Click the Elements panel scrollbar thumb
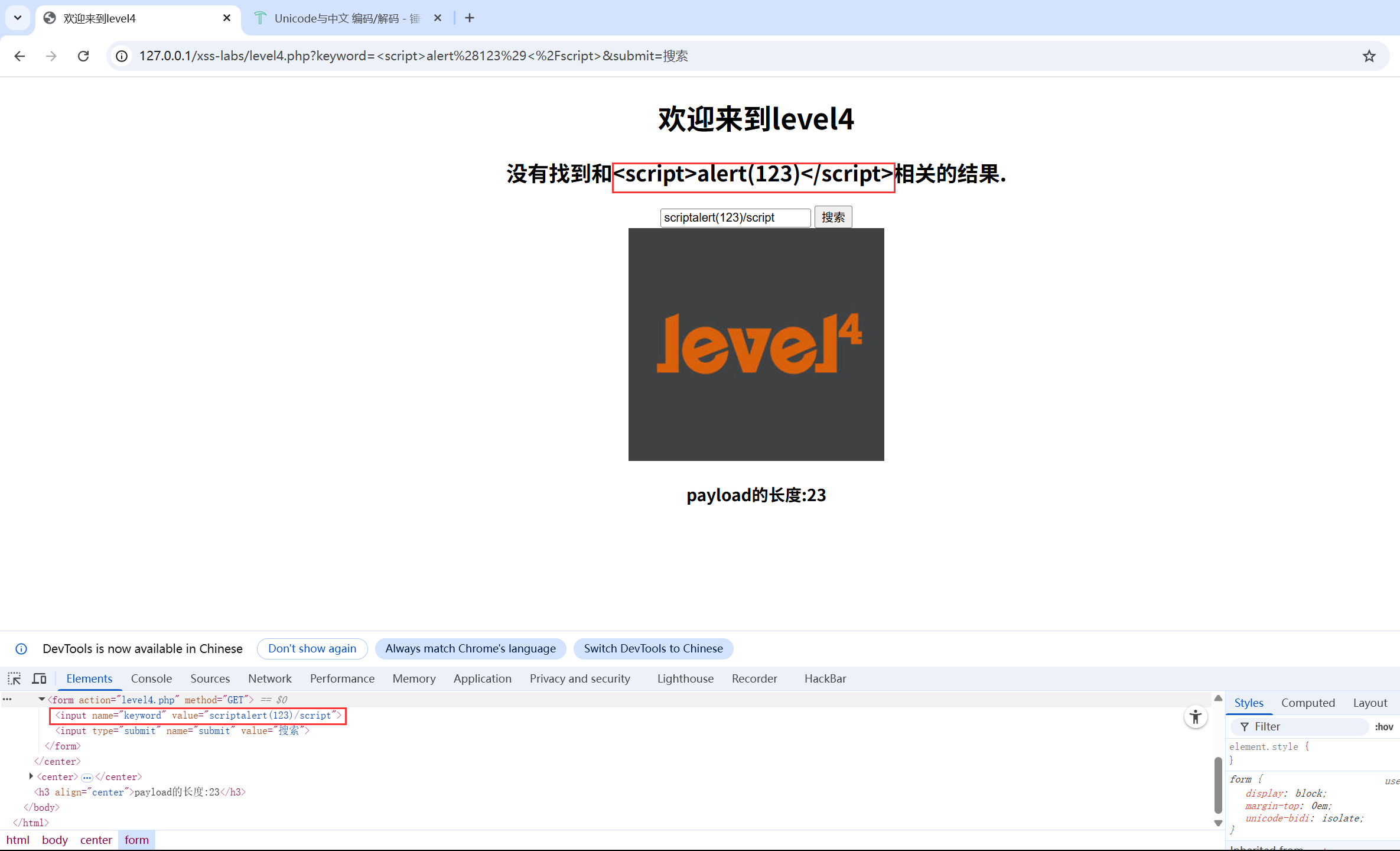This screenshot has height=851, width=1400. coord(1218,785)
